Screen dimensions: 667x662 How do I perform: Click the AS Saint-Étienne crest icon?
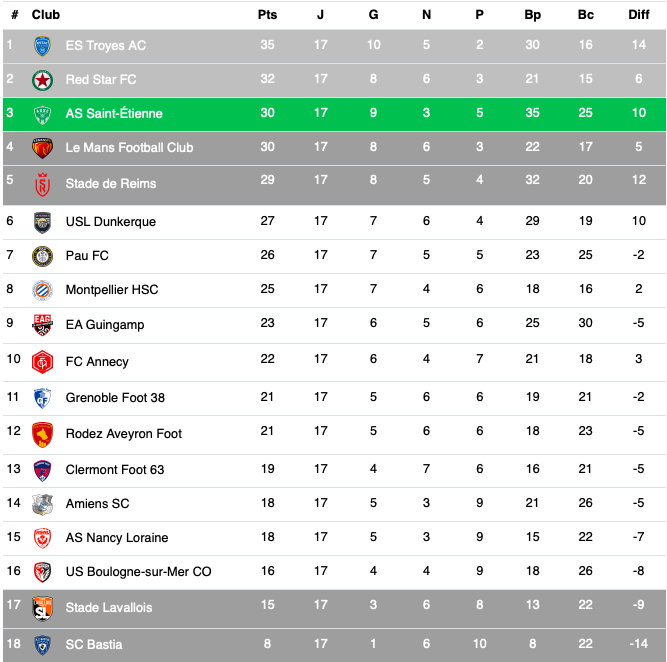click(42, 113)
